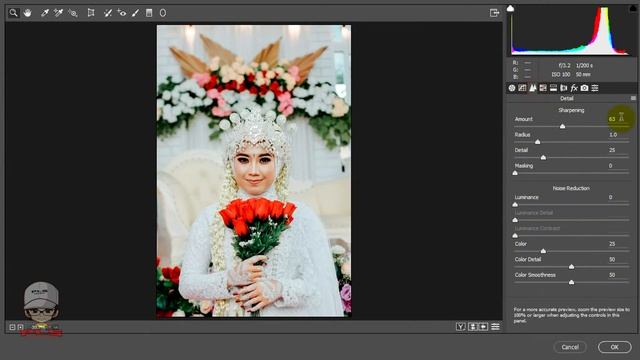
Task: Click the Luminance noise reduction slider handle
Action: tap(515, 204)
